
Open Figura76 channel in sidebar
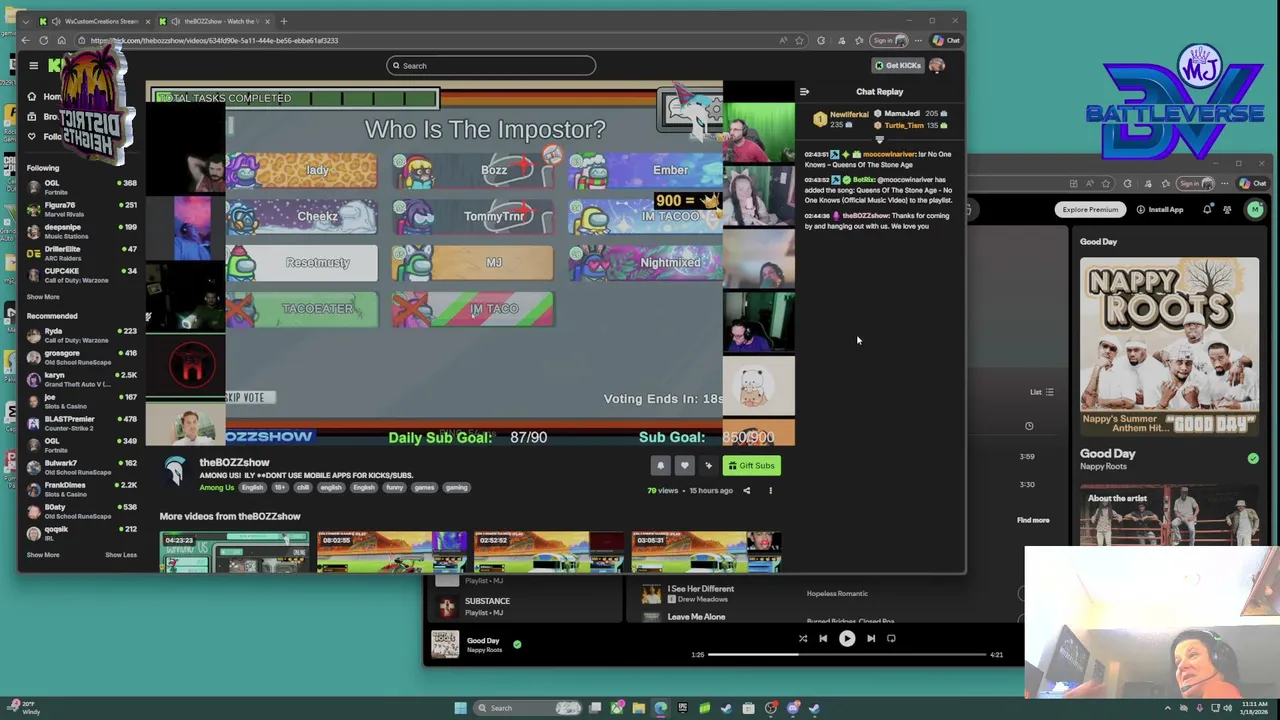82,209
